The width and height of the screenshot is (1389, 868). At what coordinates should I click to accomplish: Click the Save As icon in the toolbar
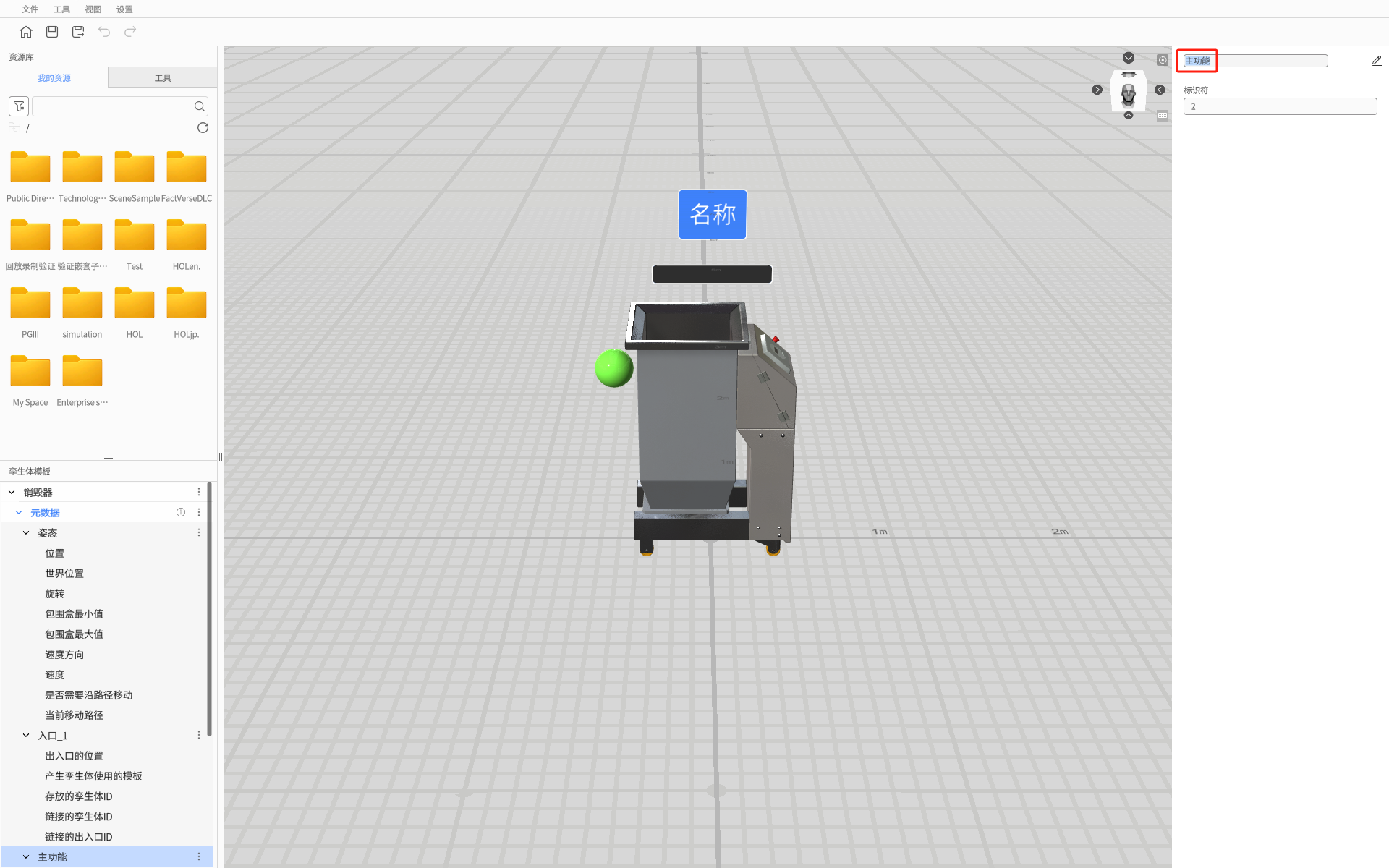point(78,32)
